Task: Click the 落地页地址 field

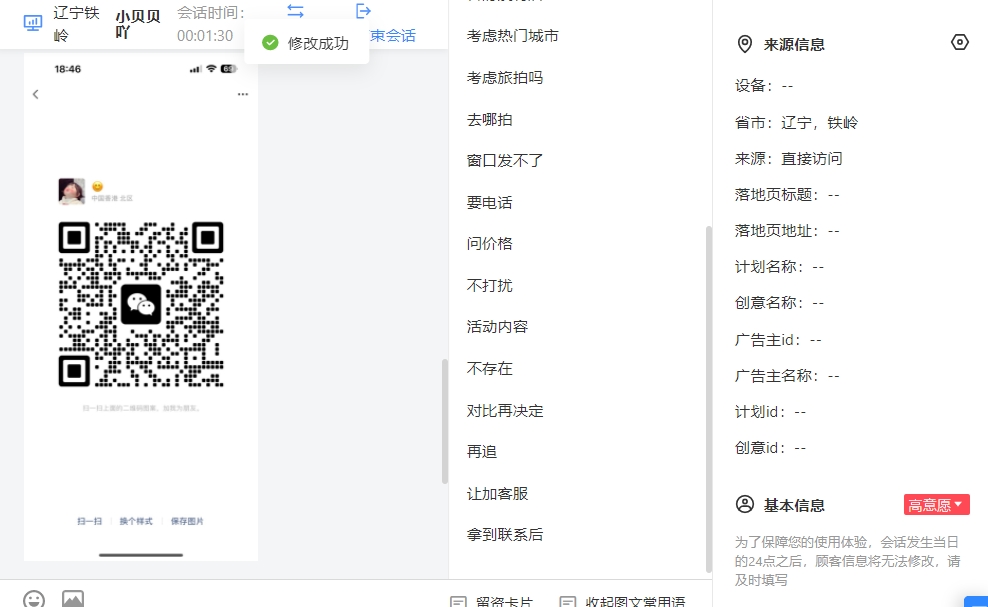Action: point(787,231)
